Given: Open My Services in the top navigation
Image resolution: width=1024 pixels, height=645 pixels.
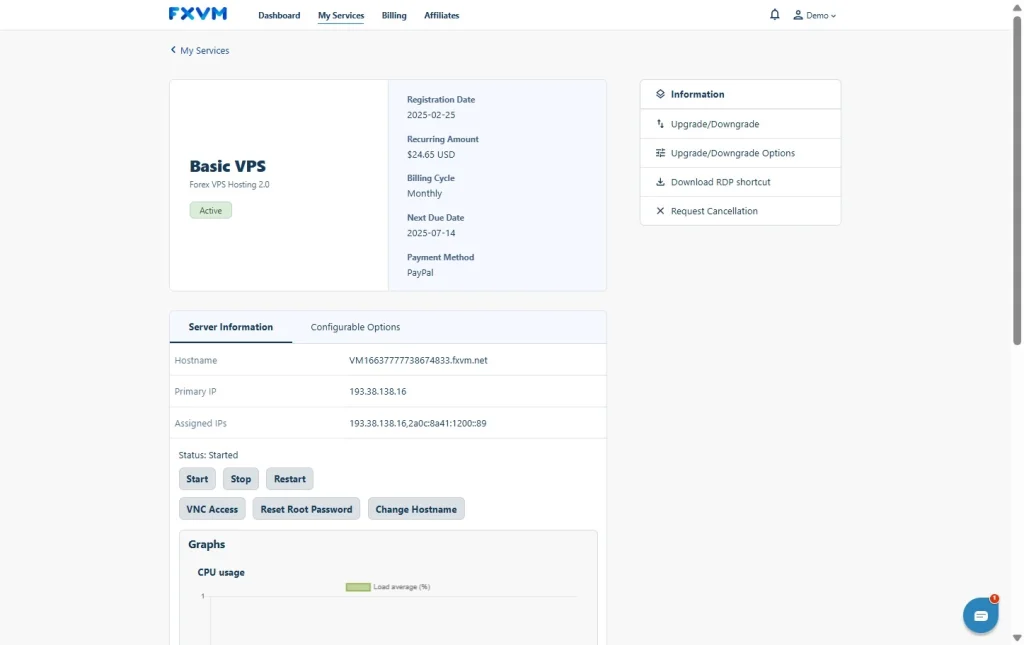Looking at the screenshot, I should point(341,15).
